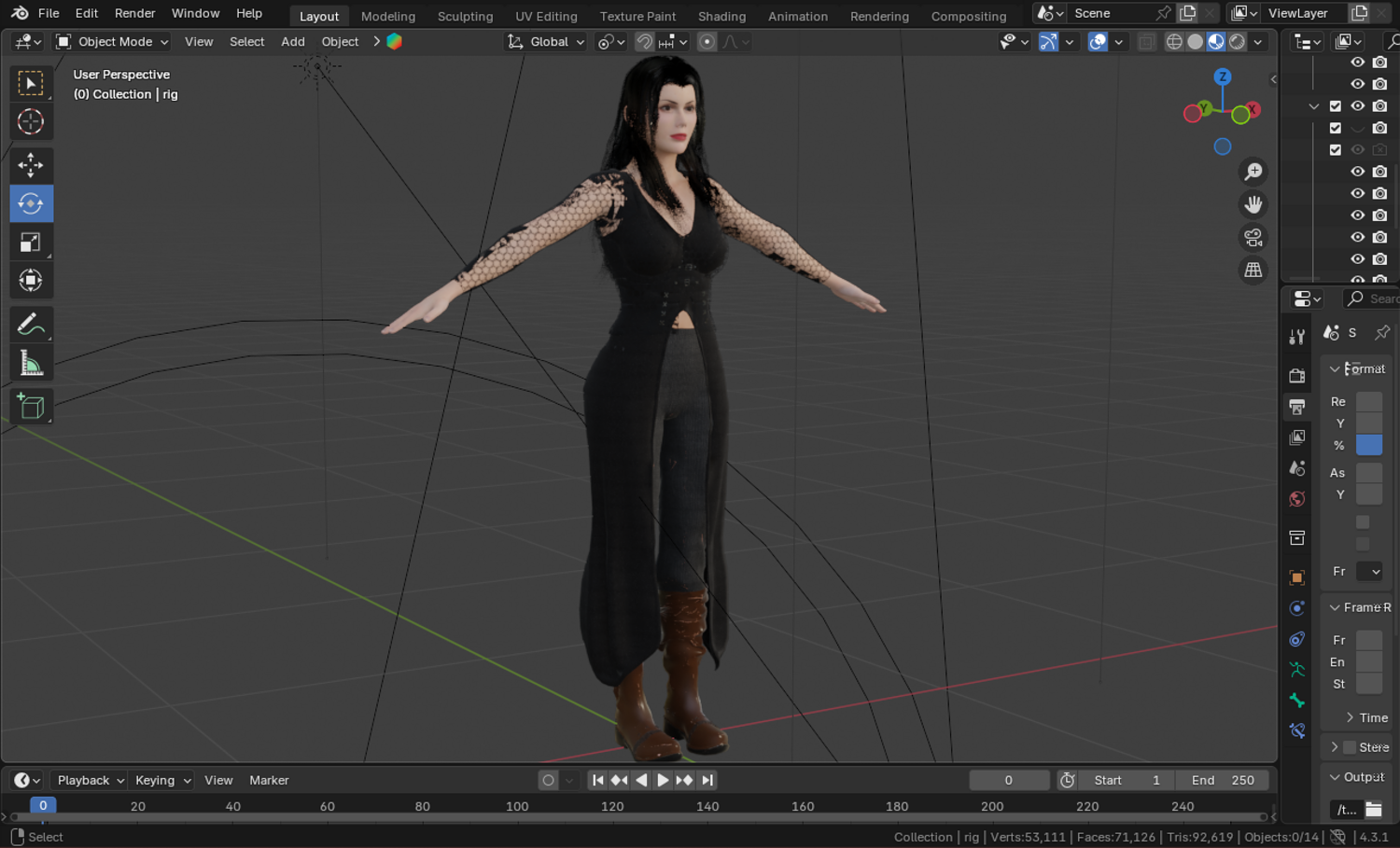
Task: Open the Render properties tab
Action: click(1297, 376)
